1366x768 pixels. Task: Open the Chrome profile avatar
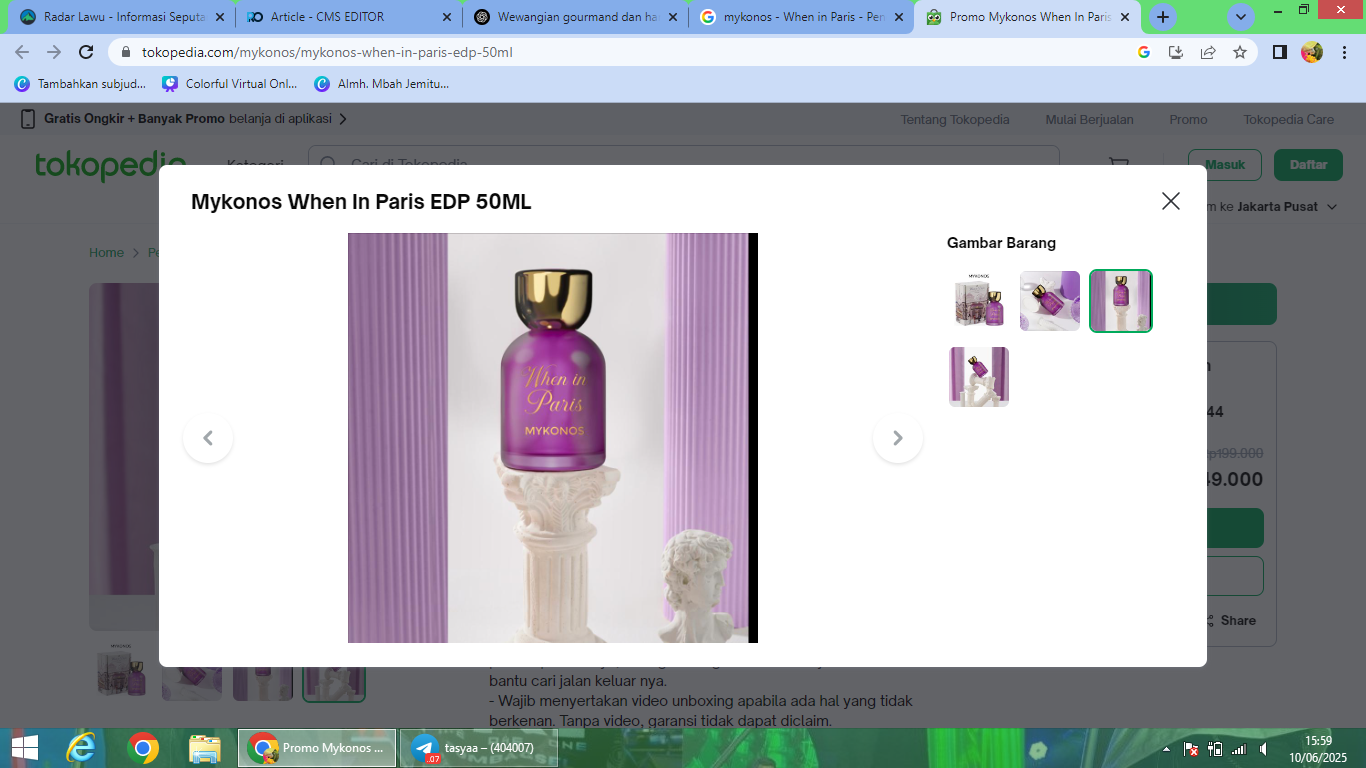1312,52
